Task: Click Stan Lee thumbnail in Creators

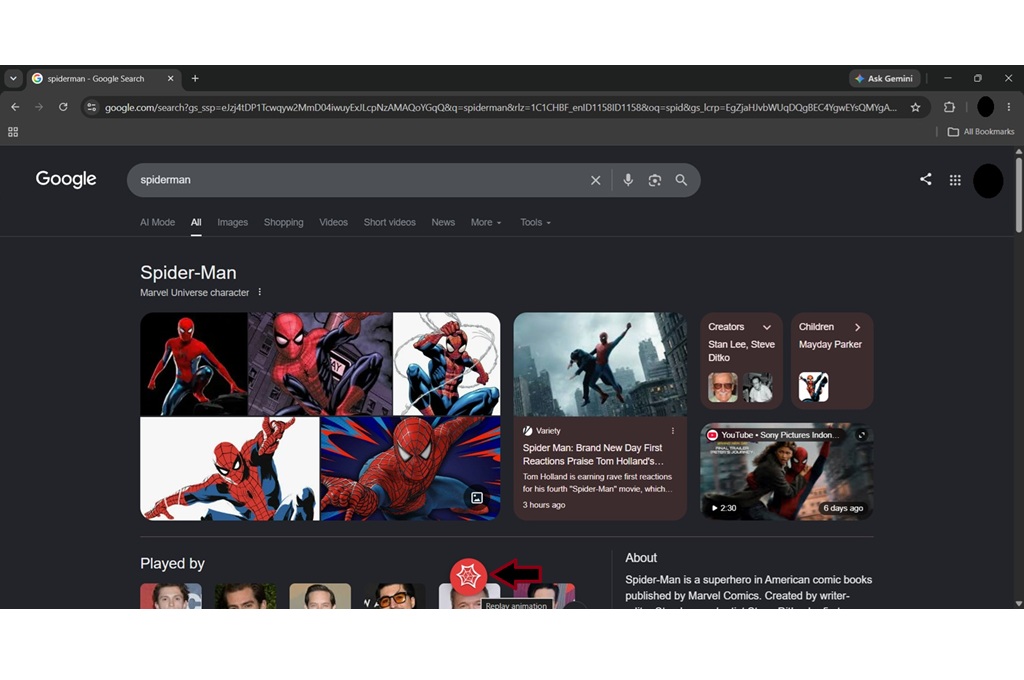Action: (x=723, y=387)
